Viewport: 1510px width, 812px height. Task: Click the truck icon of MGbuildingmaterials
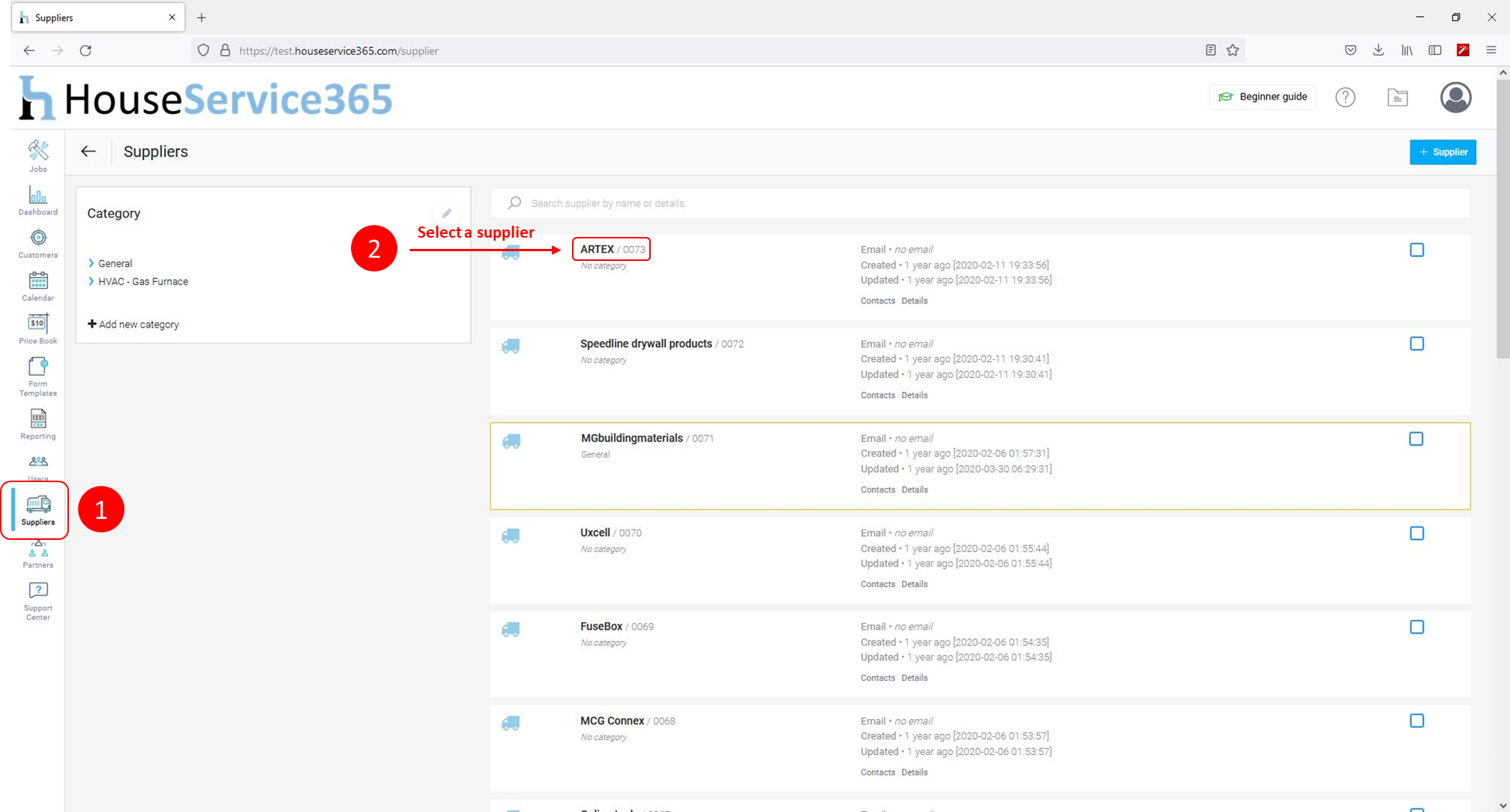tap(511, 441)
